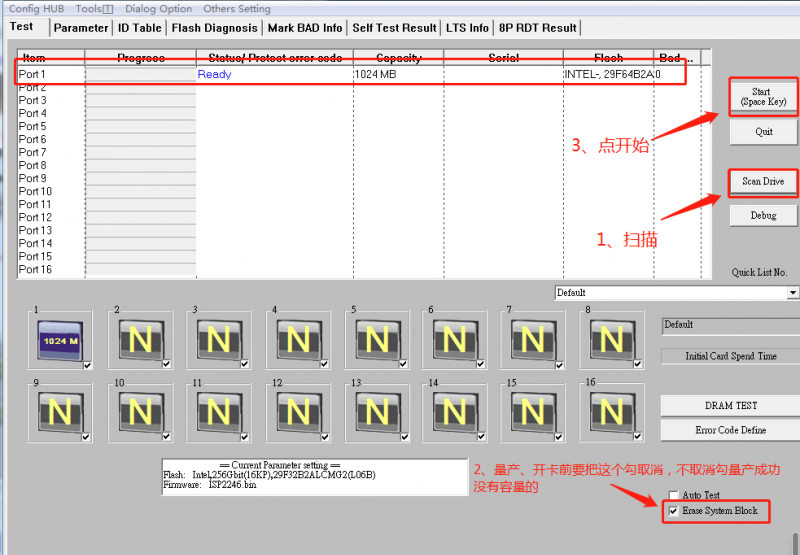Click the port 14 N drive icon

coord(455,413)
